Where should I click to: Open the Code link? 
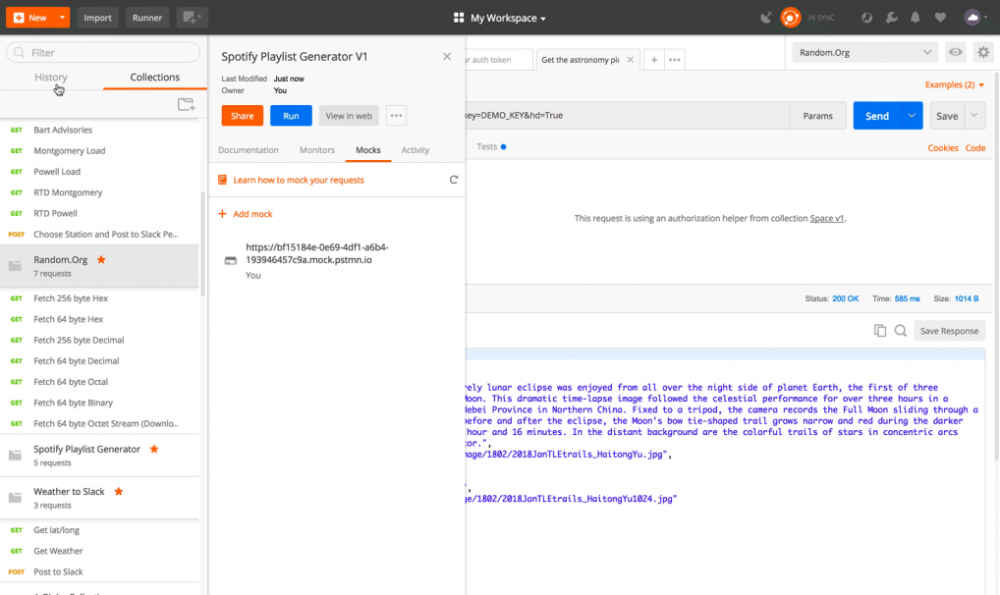coord(975,147)
